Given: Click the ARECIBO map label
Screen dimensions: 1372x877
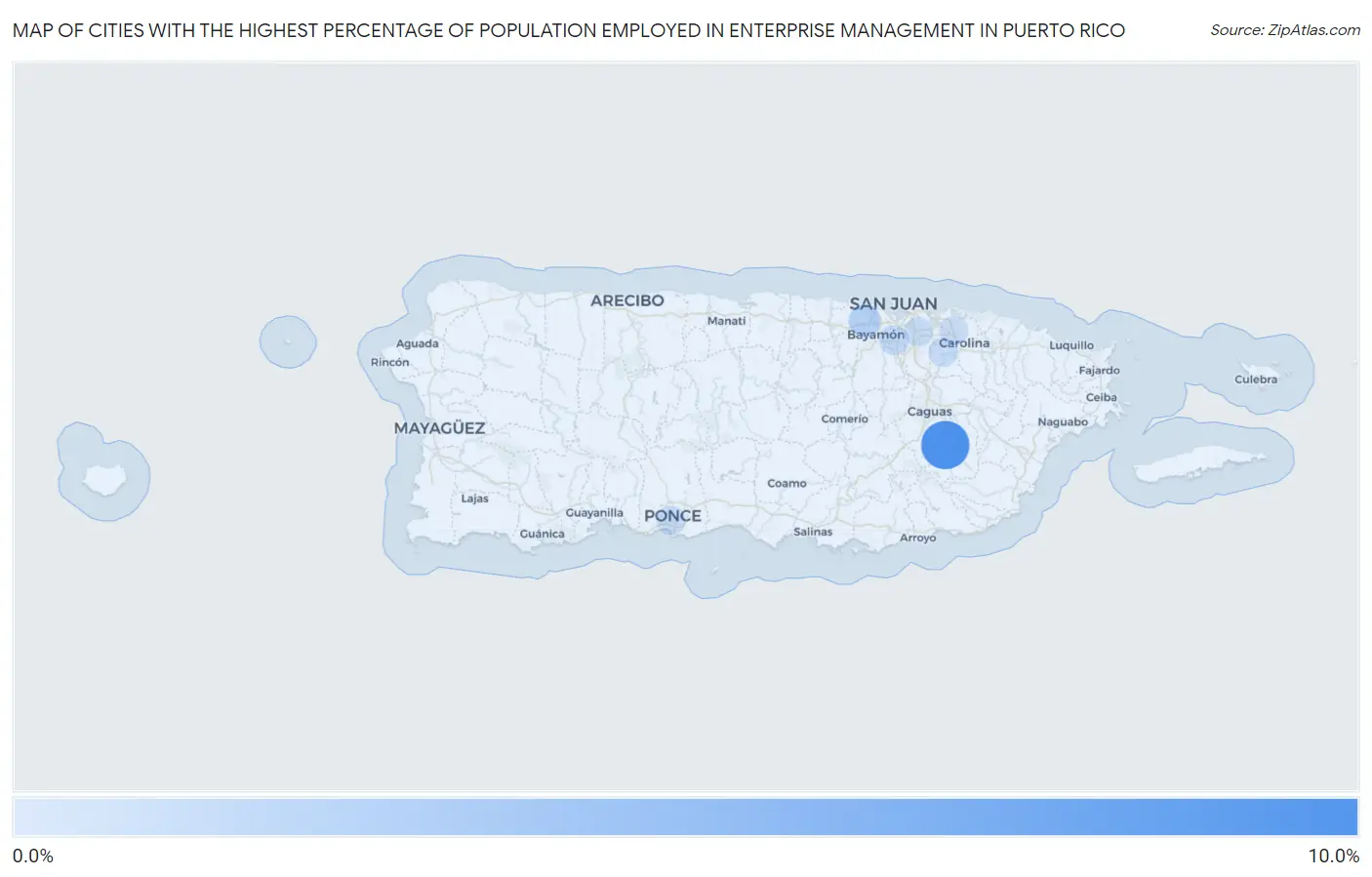Looking at the screenshot, I should [626, 300].
